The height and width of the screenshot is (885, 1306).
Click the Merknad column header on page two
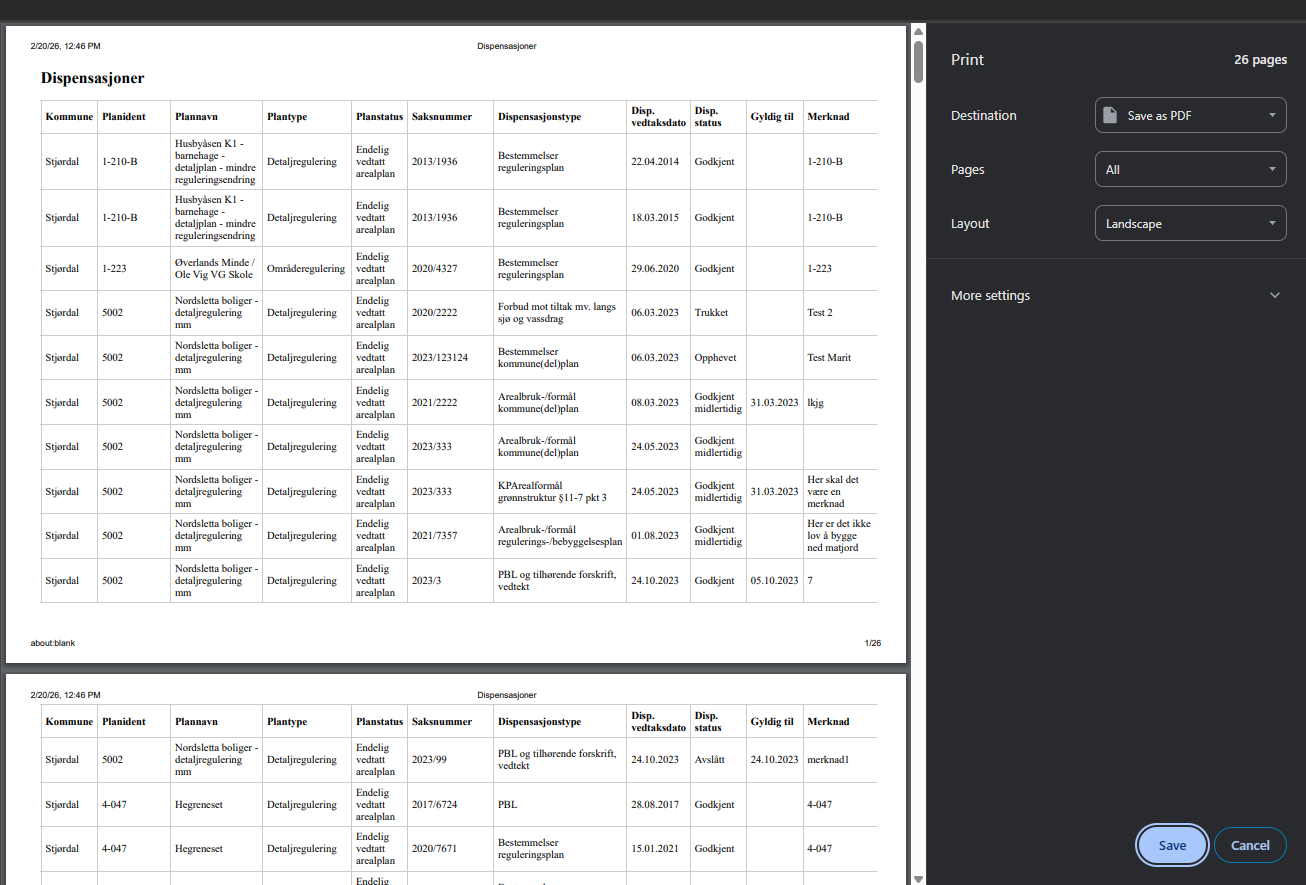point(828,722)
